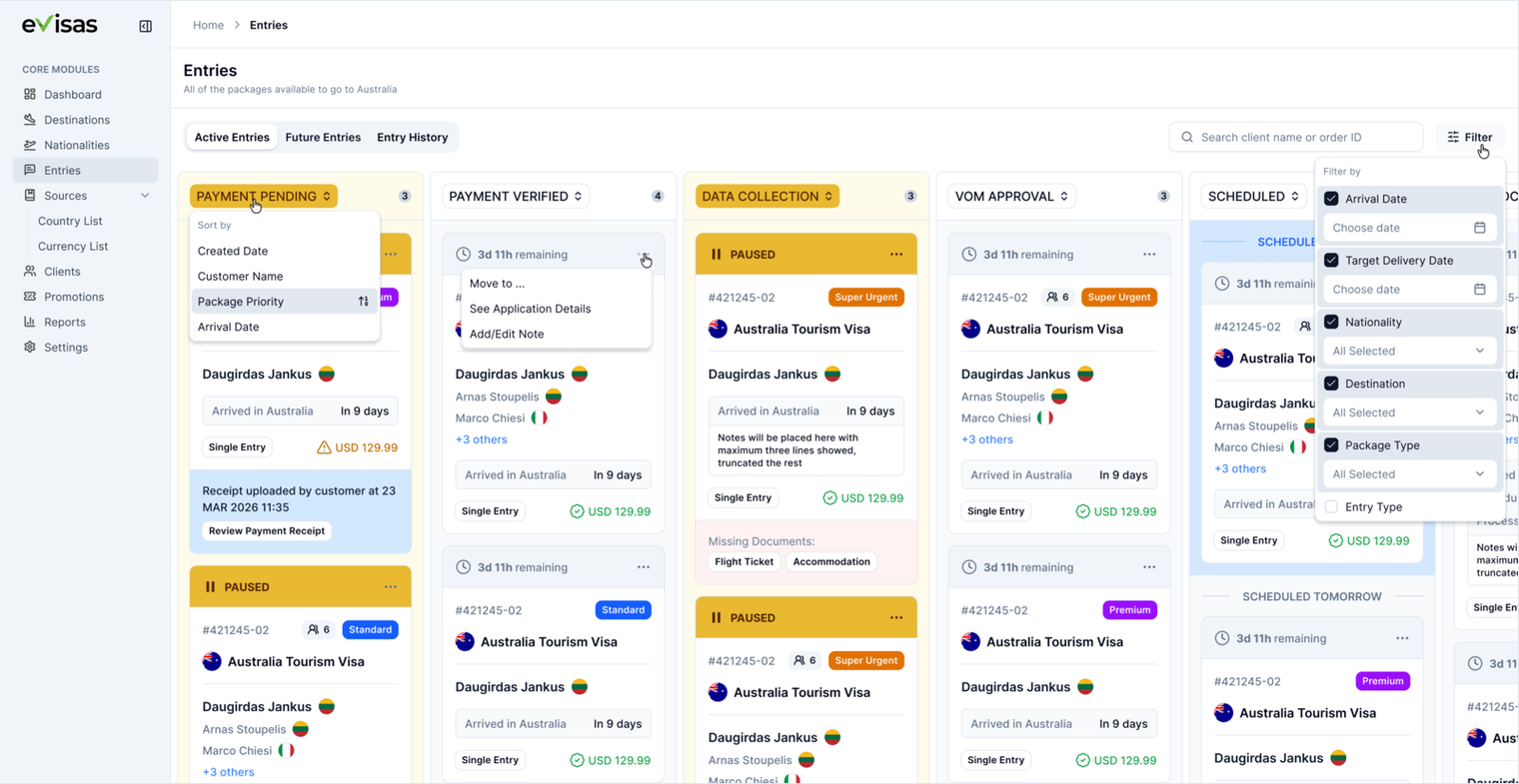This screenshot has height=784, width=1519.
Task: Open Destination All Selected dropdown
Action: tap(1409, 412)
